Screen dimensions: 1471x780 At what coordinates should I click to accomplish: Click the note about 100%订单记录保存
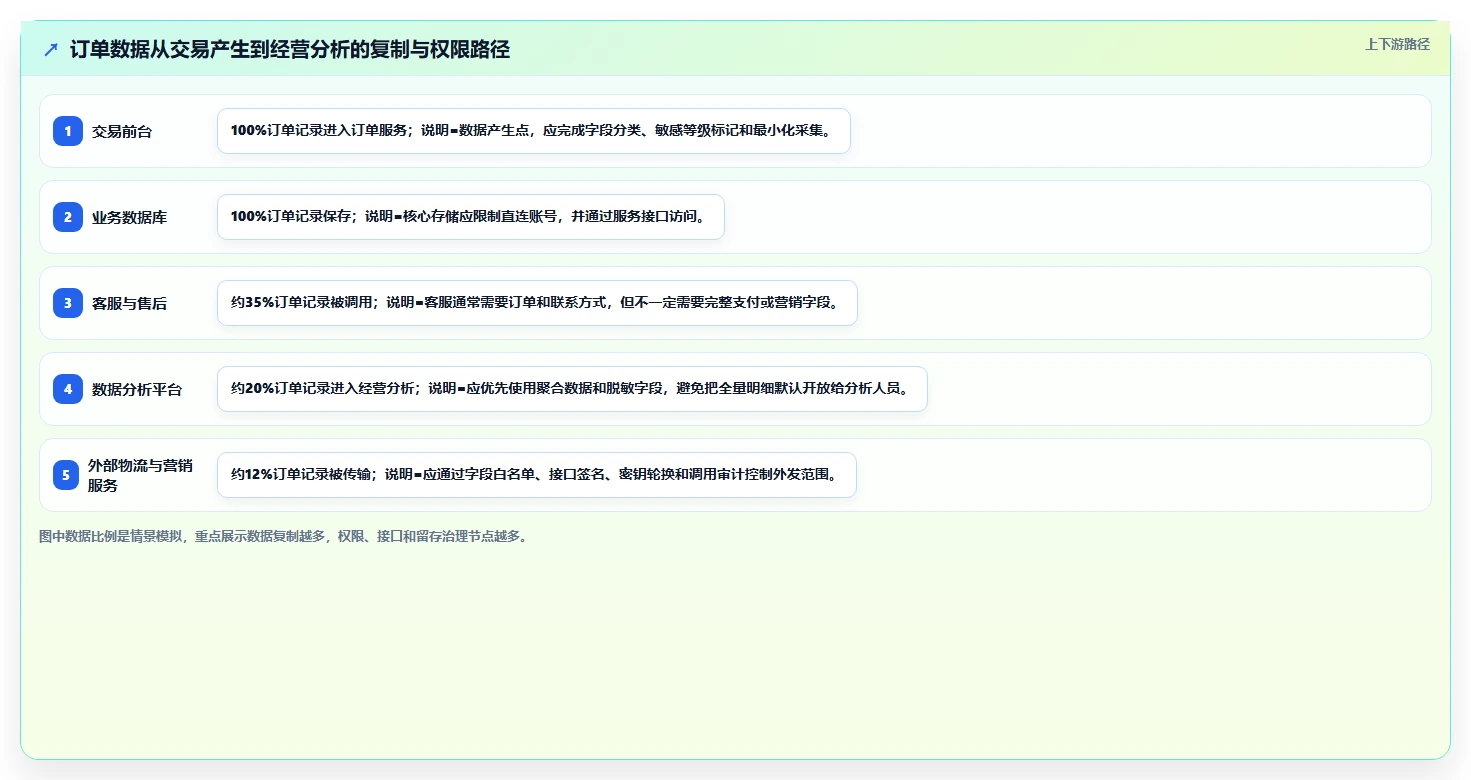[471, 217]
